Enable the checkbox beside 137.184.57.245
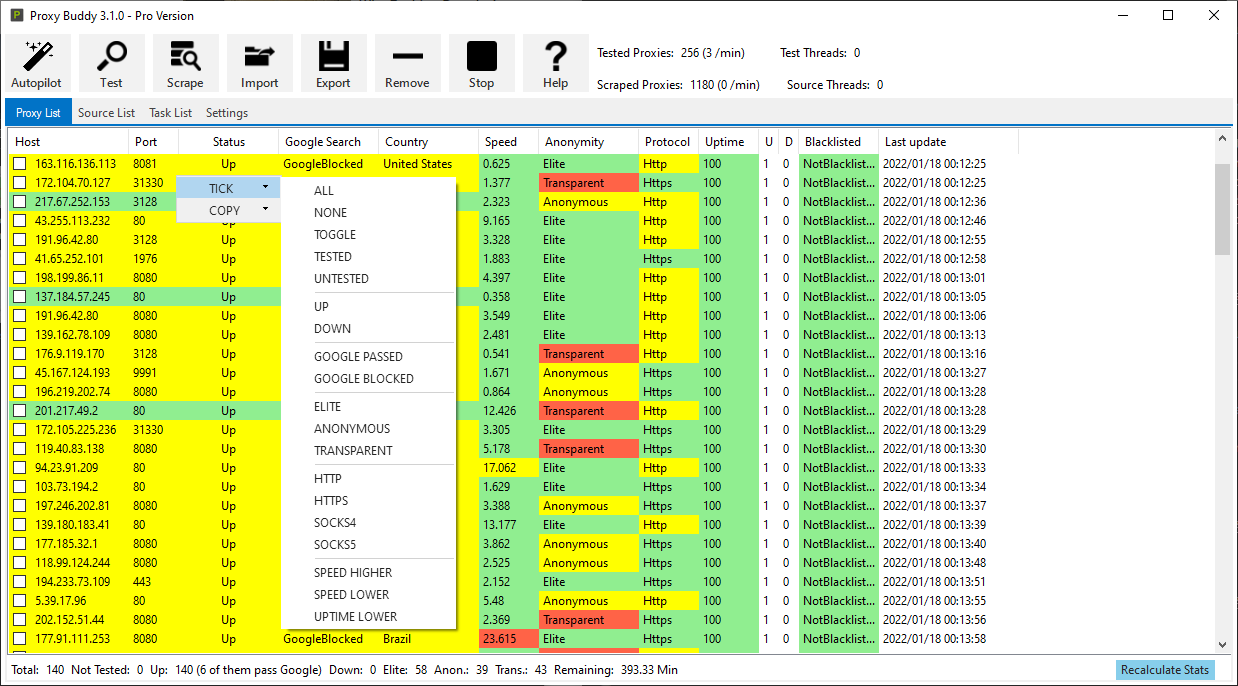 point(19,296)
